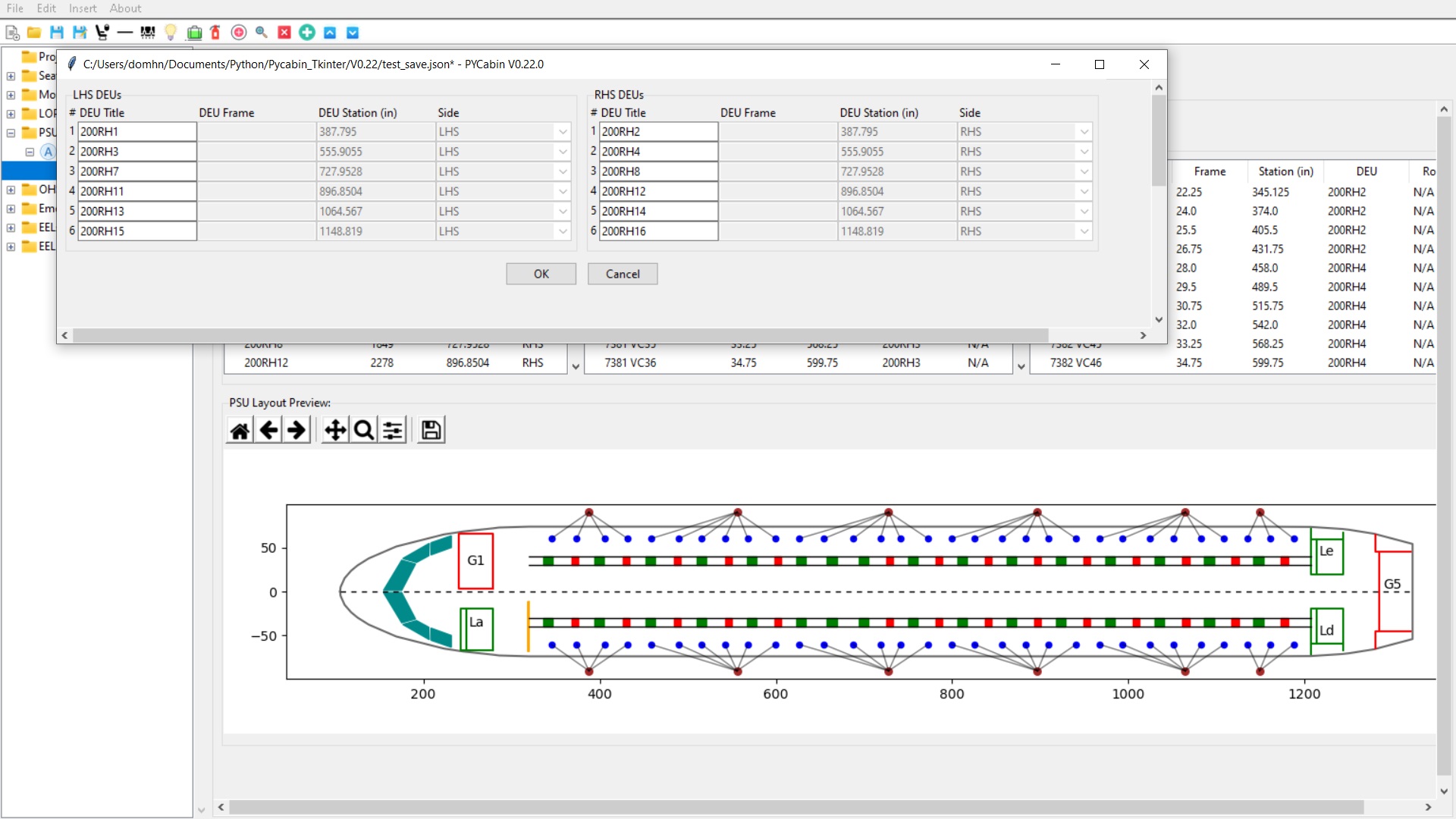Click the light bulb toolbar icon

tap(171, 33)
